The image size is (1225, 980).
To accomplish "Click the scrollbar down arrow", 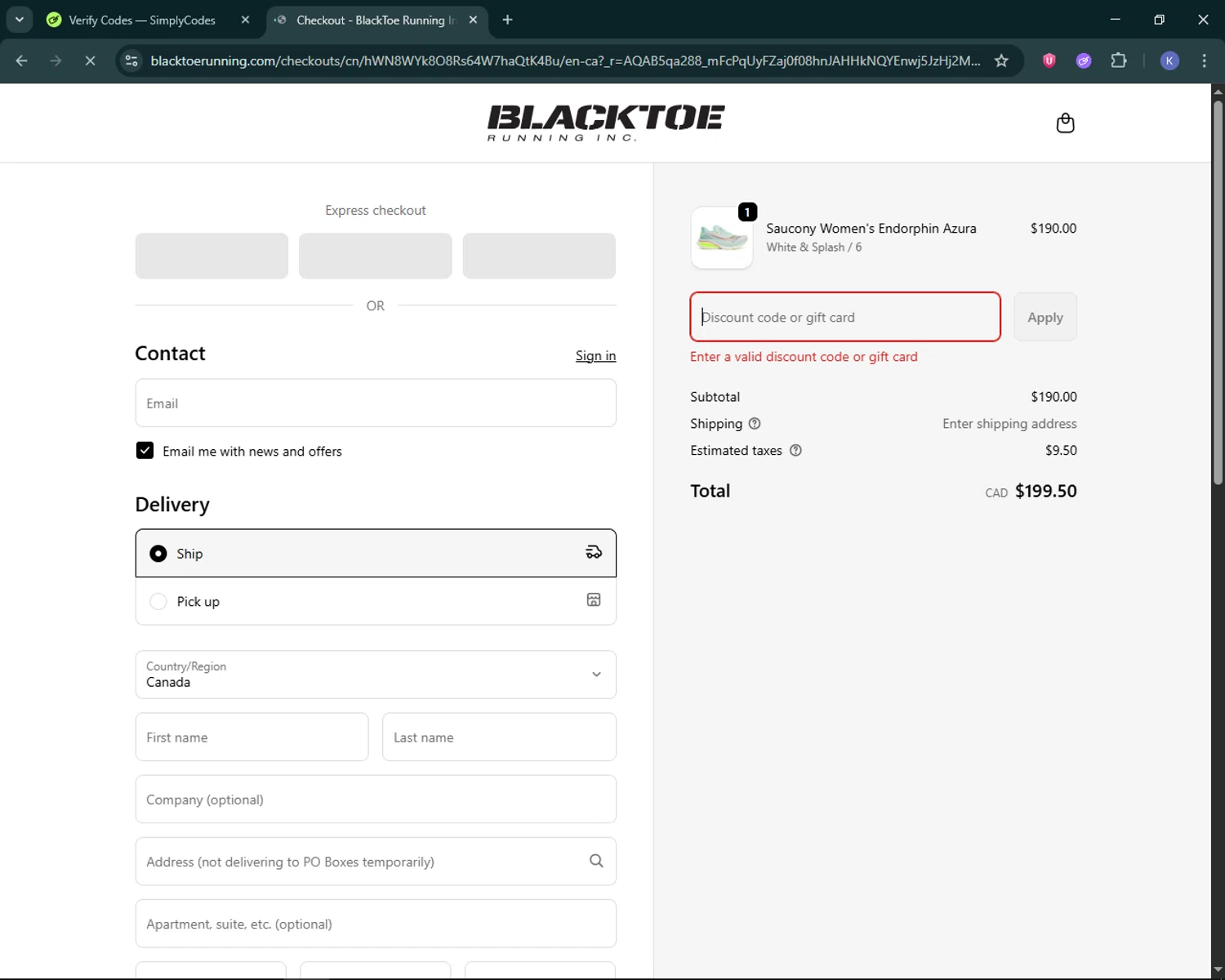I will coord(1218,970).
